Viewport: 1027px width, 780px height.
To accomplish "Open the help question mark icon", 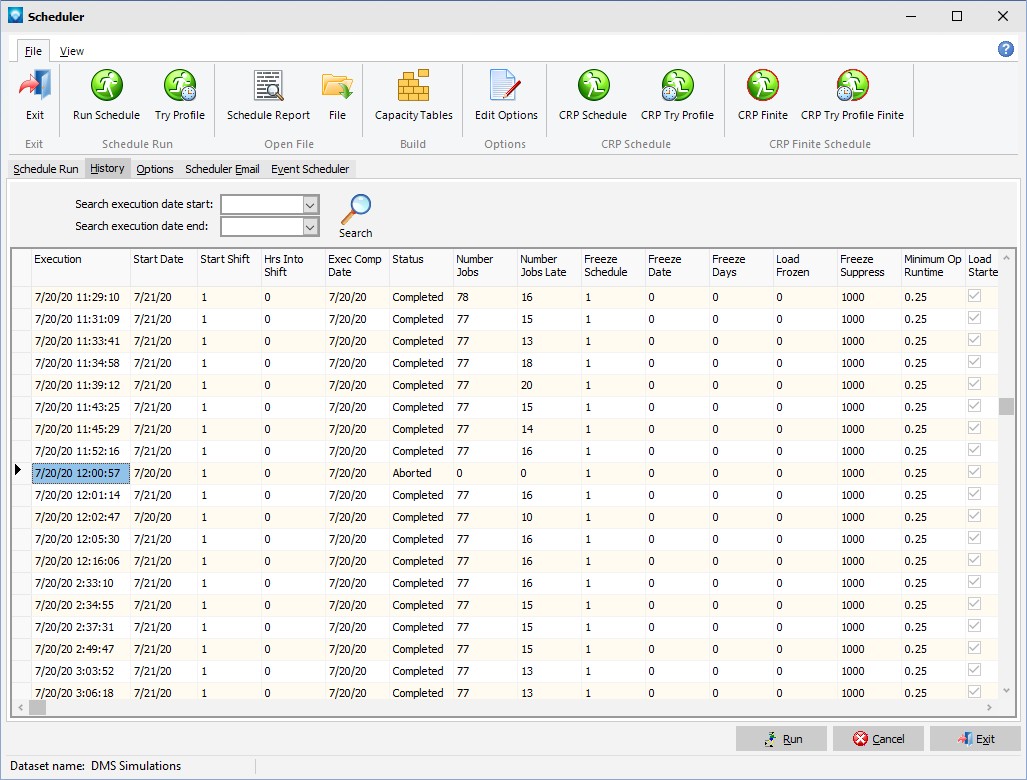I will click(1006, 49).
